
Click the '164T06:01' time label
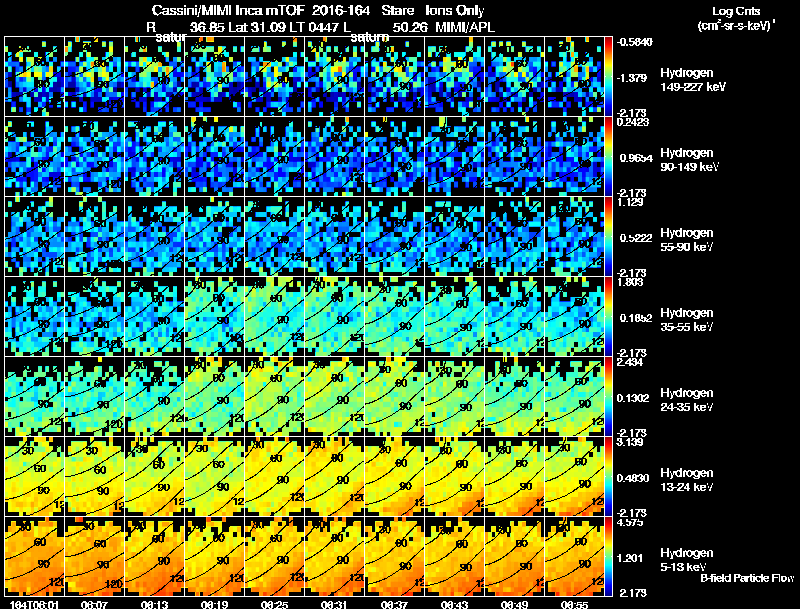[x=34, y=605]
